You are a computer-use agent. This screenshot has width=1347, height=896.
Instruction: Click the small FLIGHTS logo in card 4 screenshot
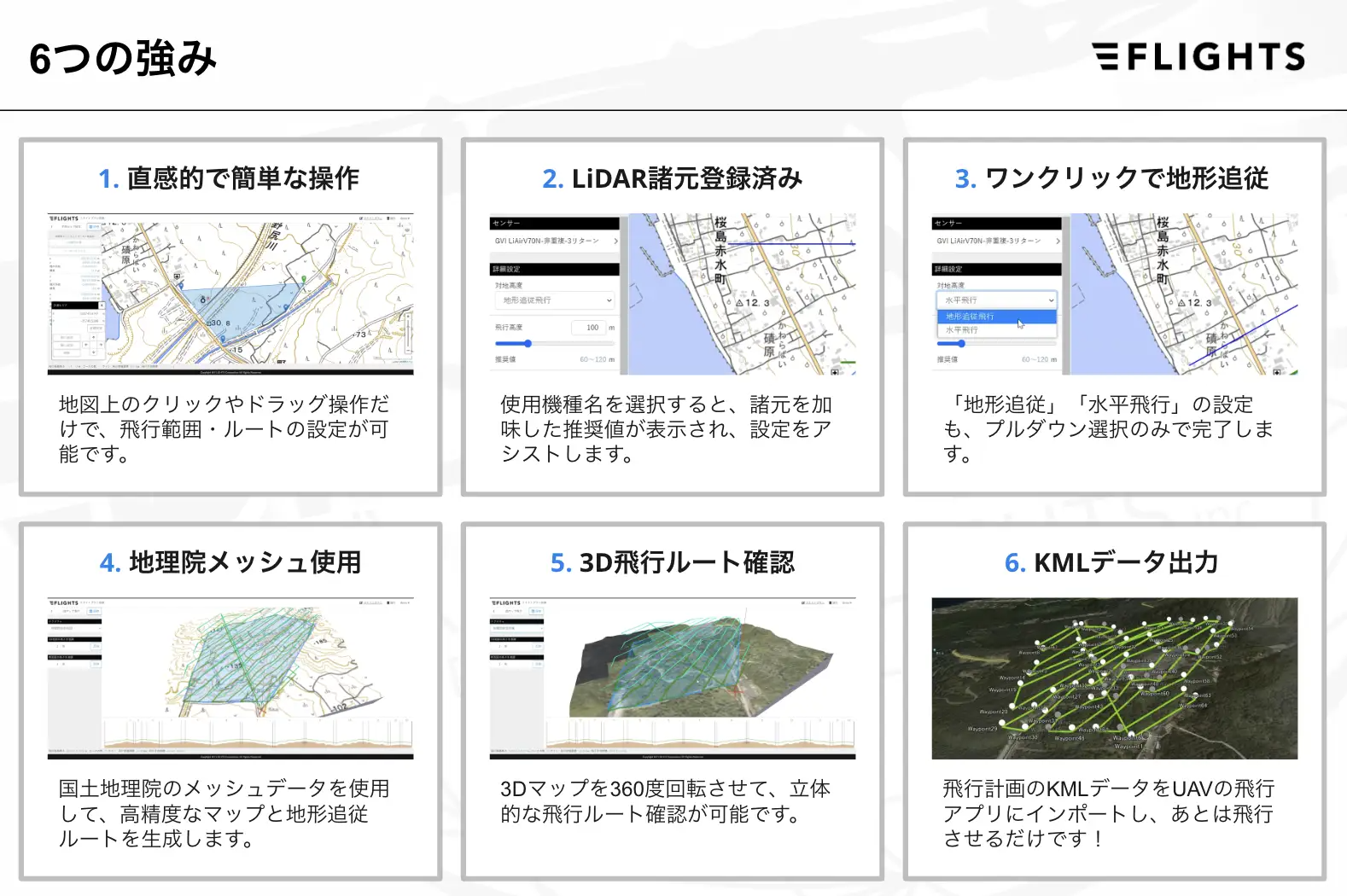64,602
